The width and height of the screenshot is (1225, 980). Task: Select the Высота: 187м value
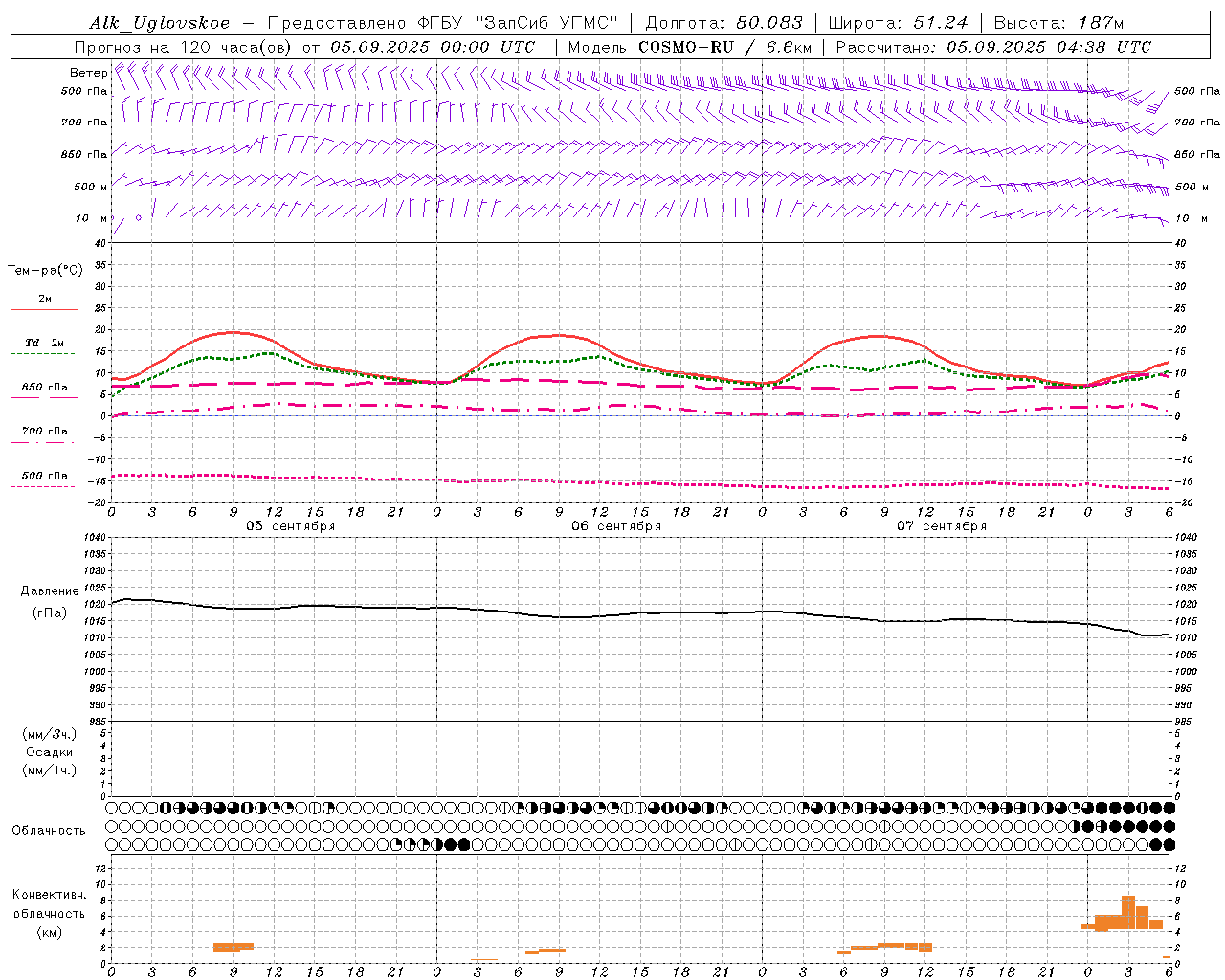tap(1058, 23)
